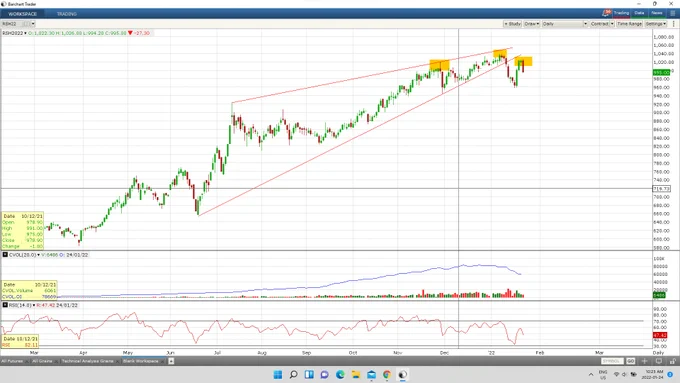Image resolution: width=680 pixels, height=383 pixels.
Task: Open the Mail app in taskbar
Action: [371, 374]
